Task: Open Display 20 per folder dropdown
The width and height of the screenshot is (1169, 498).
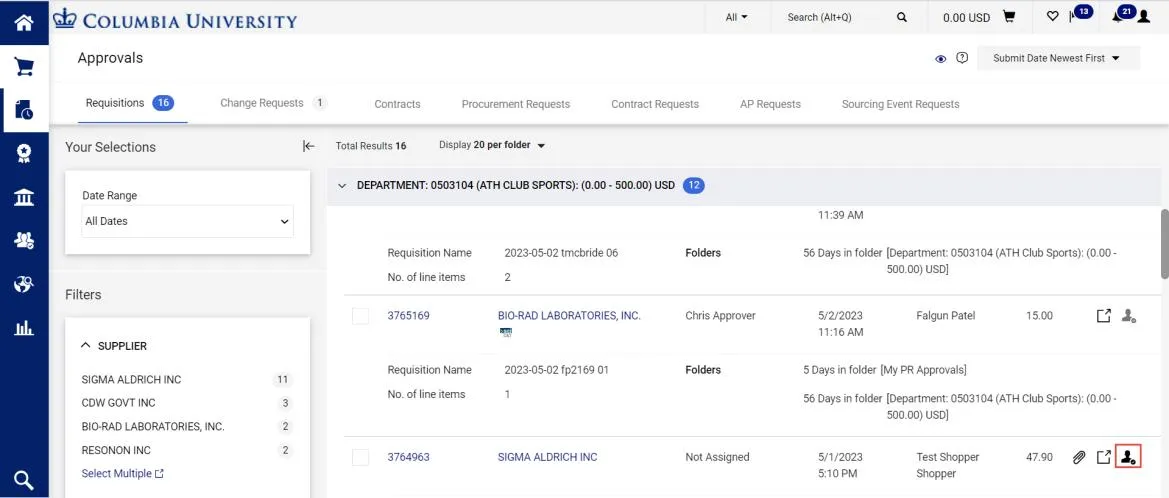Action: click(x=492, y=145)
